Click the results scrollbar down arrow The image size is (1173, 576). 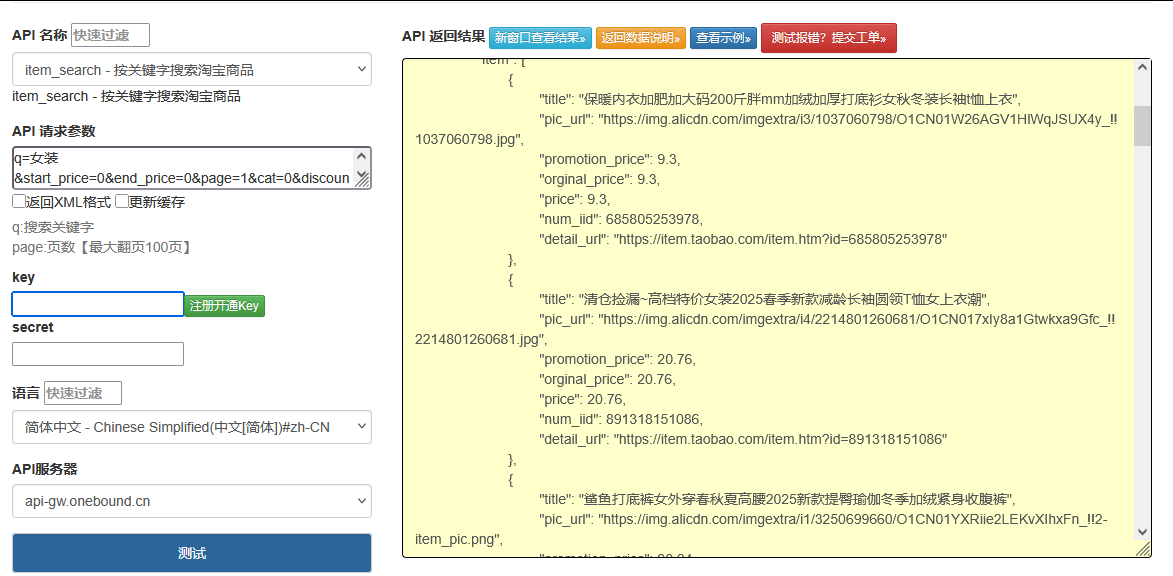point(1142,530)
